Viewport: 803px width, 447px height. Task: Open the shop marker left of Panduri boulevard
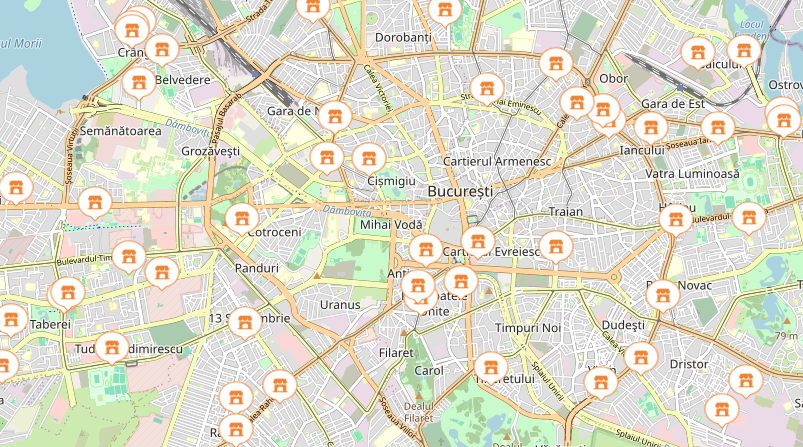[x=162, y=273]
